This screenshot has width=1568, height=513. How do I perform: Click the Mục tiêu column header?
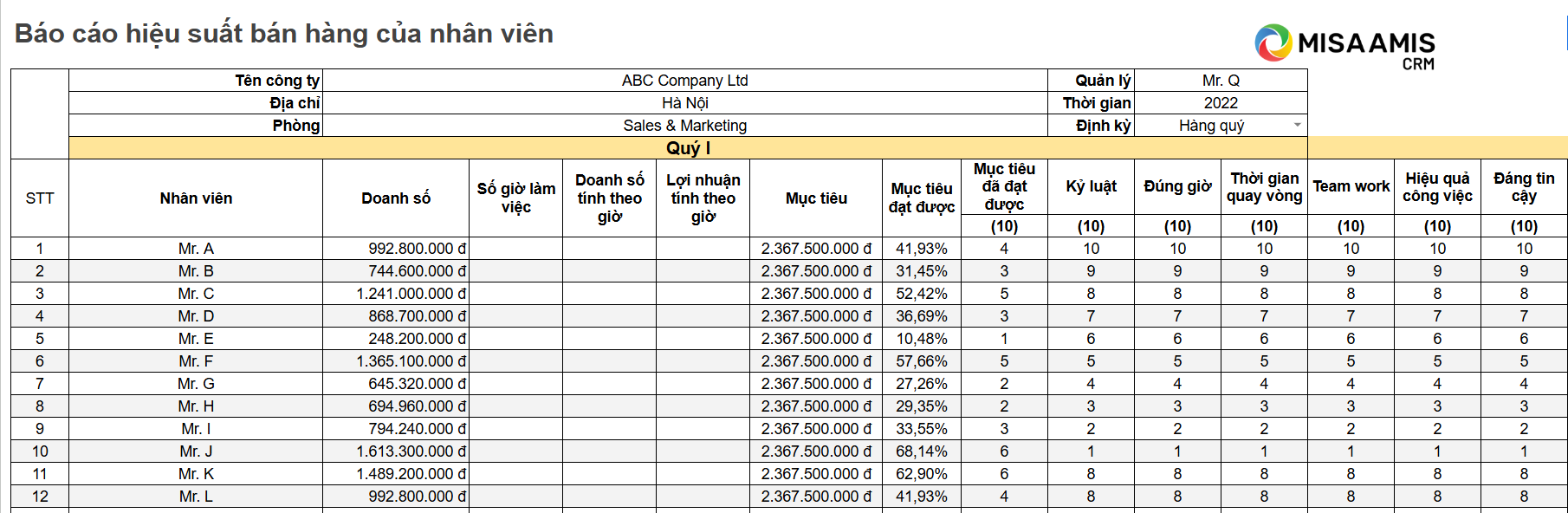pyautogui.click(x=816, y=198)
